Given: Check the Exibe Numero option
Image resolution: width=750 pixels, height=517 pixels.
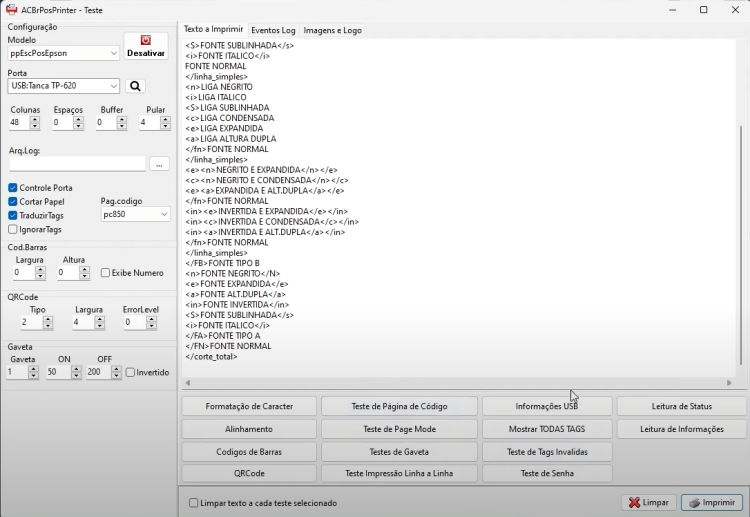Looking at the screenshot, I should (x=105, y=273).
